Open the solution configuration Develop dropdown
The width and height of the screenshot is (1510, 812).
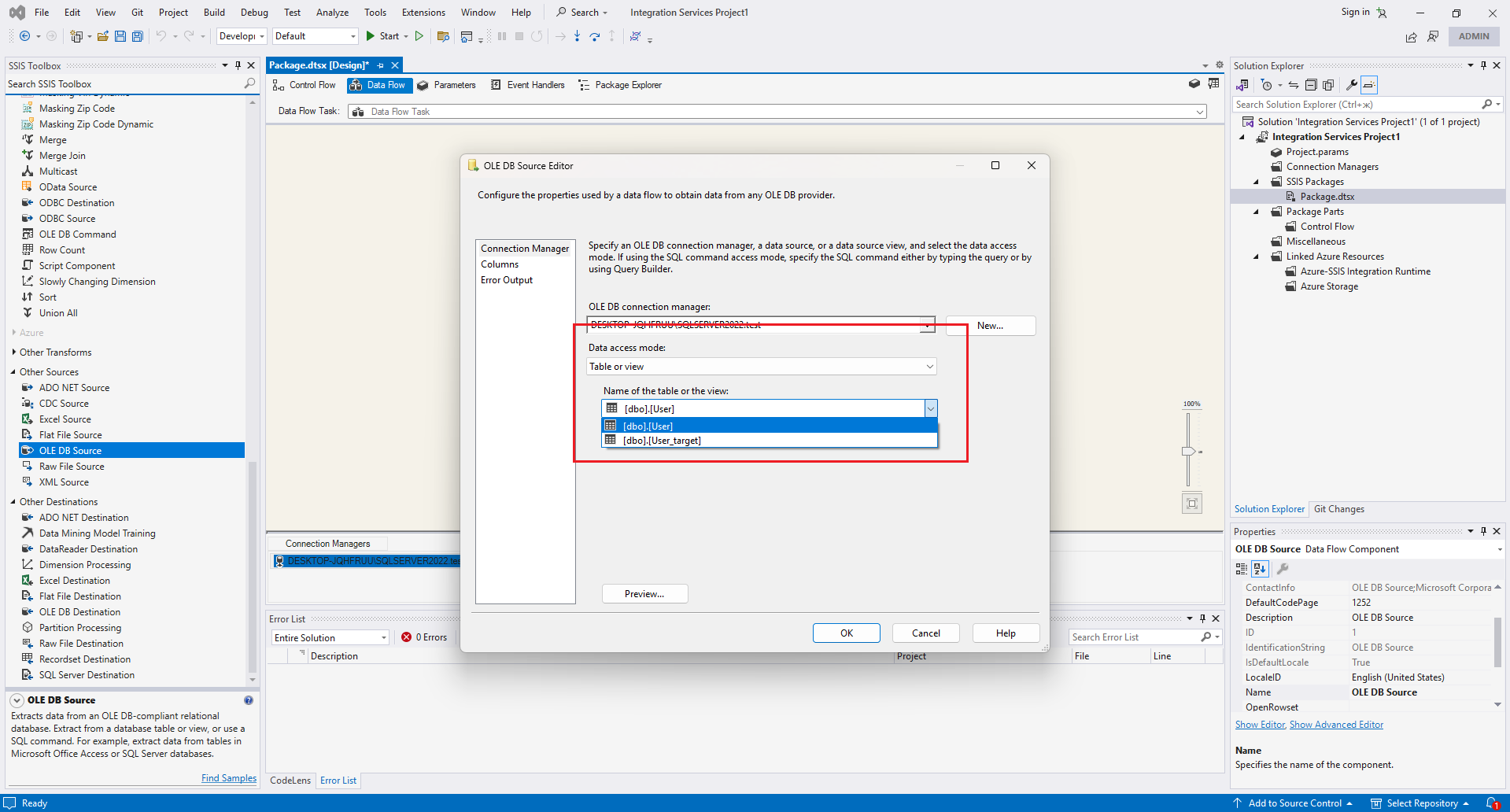242,36
